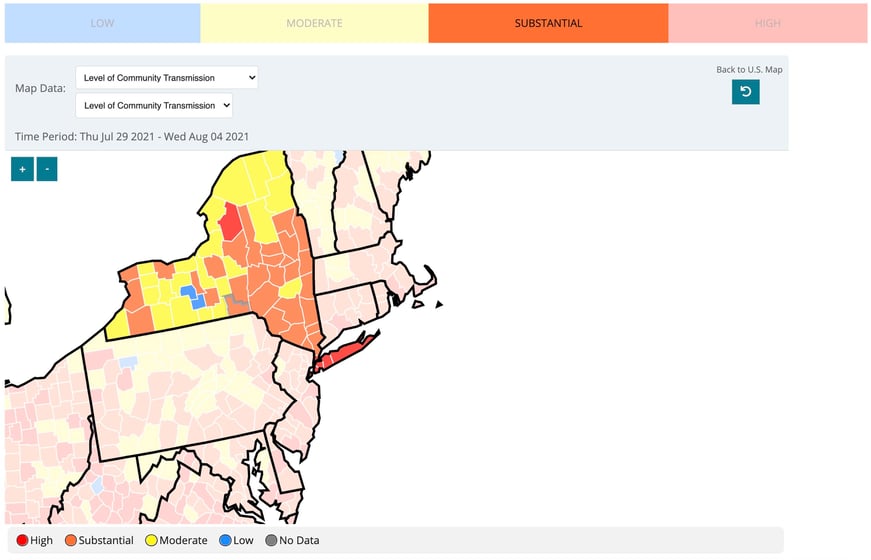This screenshot has width=871, height=560.
Task: Zoom in with the plus button
Action: (22, 169)
